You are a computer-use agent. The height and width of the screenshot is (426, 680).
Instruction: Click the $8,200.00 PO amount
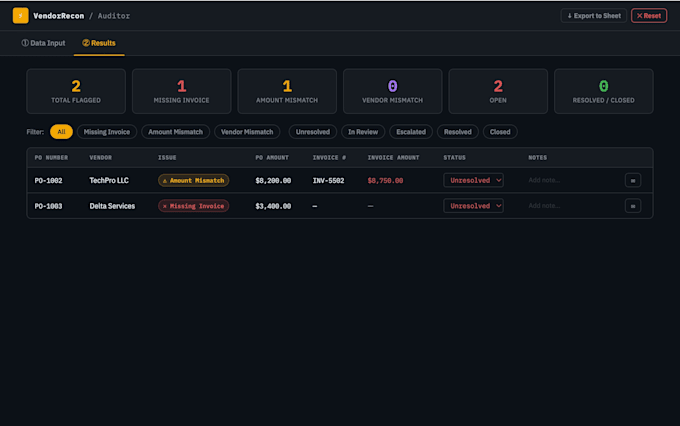[x=273, y=180]
